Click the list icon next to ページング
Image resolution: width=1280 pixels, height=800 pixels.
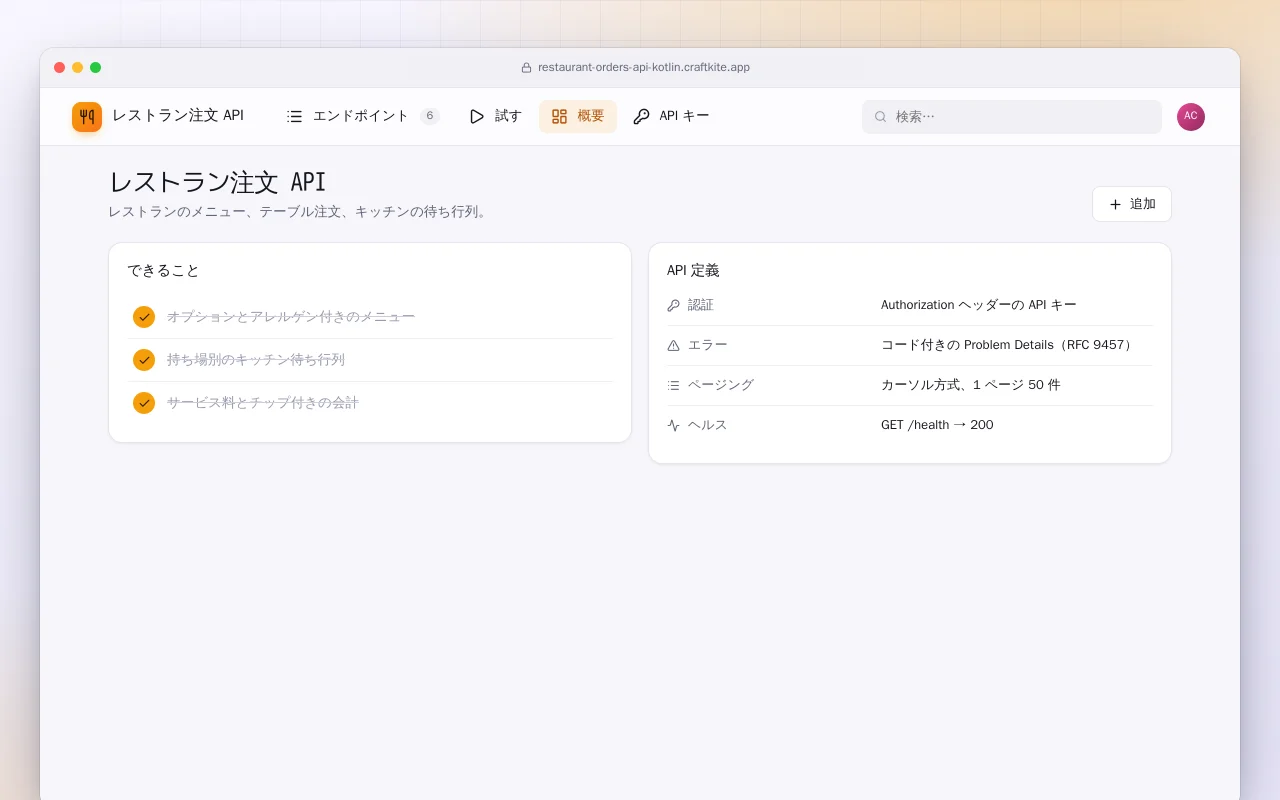point(673,385)
